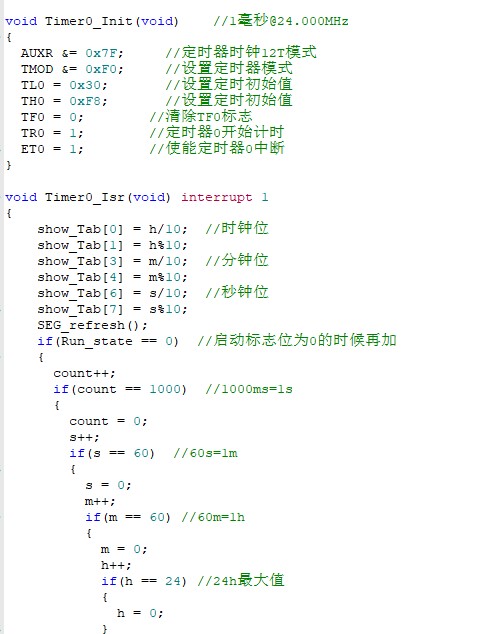The height and width of the screenshot is (634, 492).
Task: Click the statement 'TH0 = 0xF8;'
Action: [64, 101]
